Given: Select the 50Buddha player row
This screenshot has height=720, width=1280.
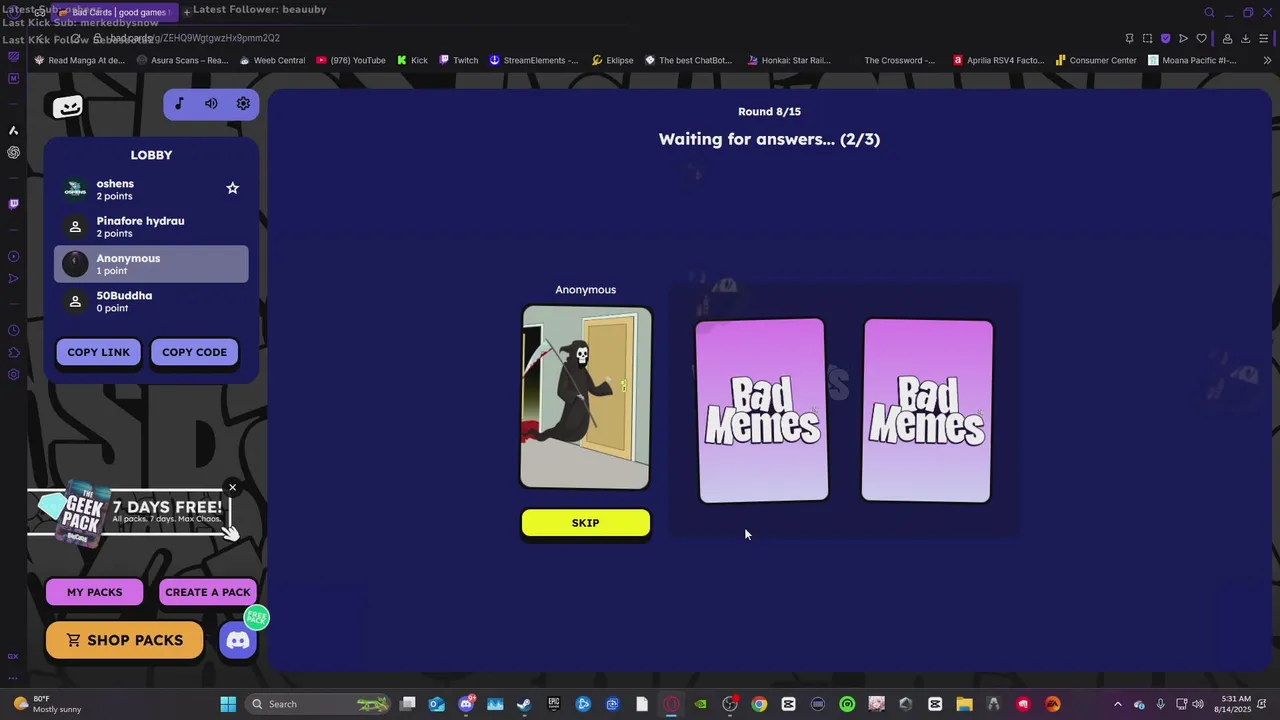Looking at the screenshot, I should click(151, 301).
